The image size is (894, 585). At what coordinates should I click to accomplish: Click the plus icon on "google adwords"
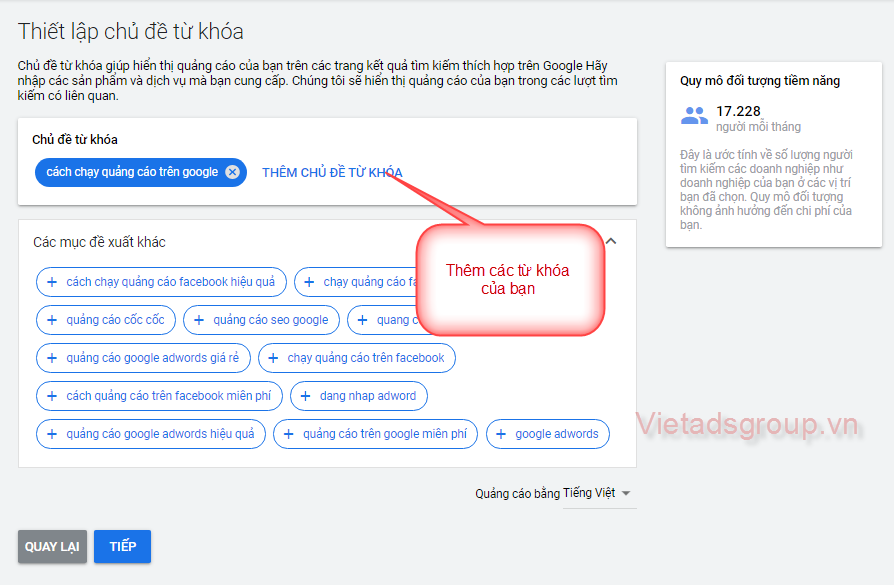tap(500, 434)
